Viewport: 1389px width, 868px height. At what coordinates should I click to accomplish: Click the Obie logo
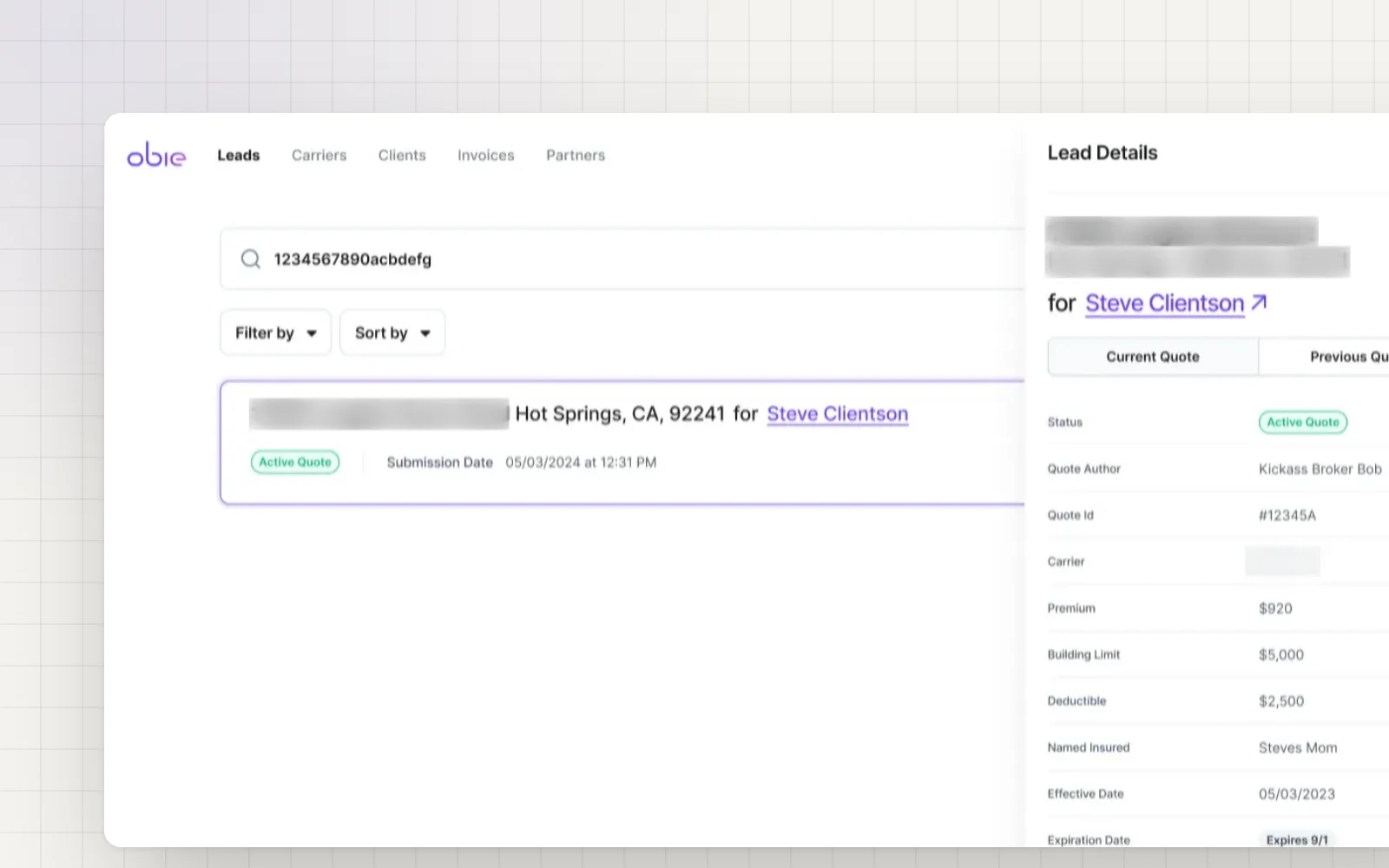[x=156, y=155]
